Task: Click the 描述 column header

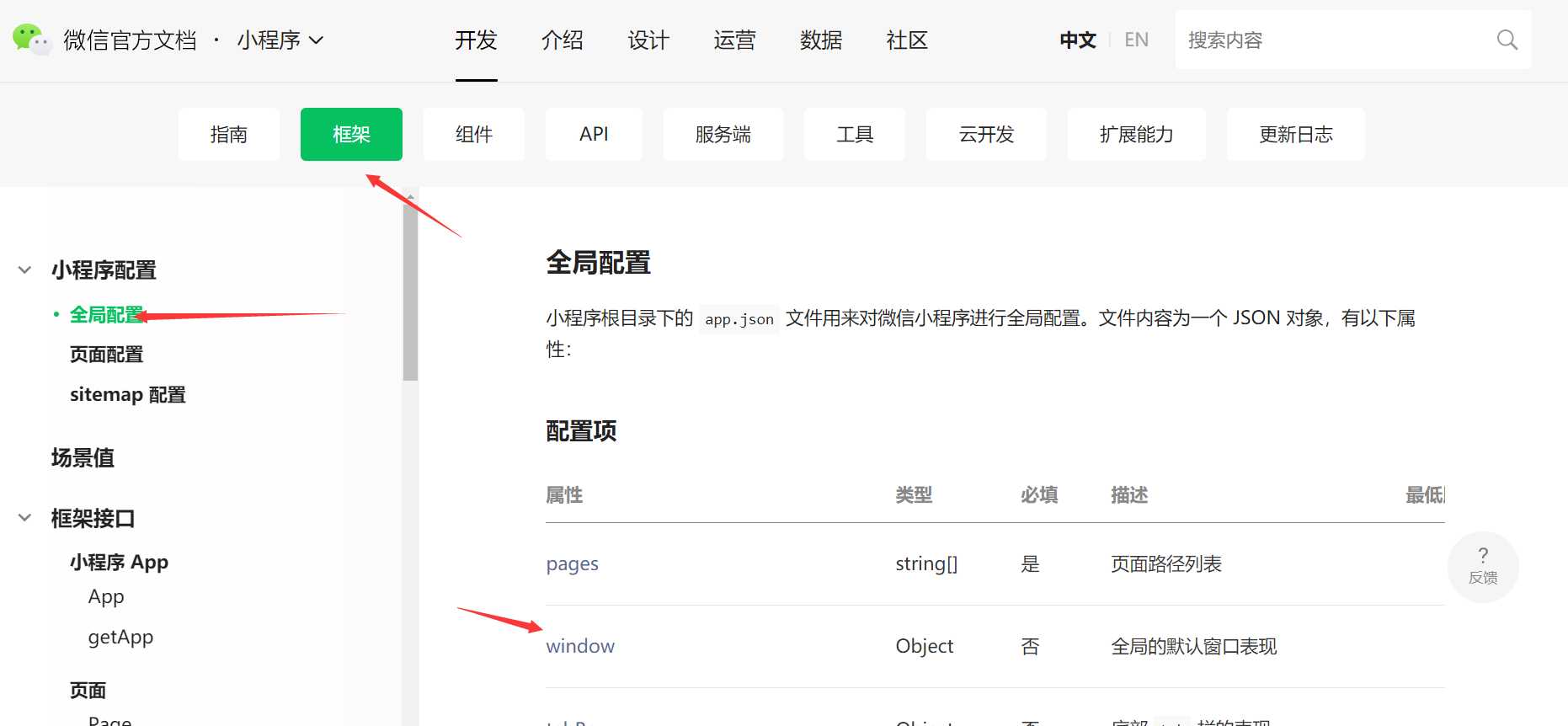Action: [x=1129, y=495]
